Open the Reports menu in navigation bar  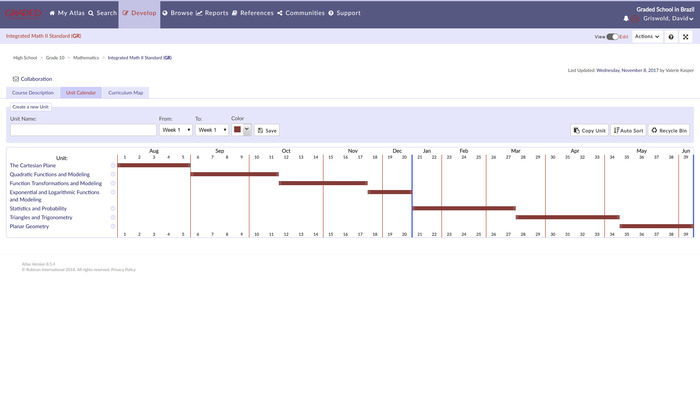point(212,13)
